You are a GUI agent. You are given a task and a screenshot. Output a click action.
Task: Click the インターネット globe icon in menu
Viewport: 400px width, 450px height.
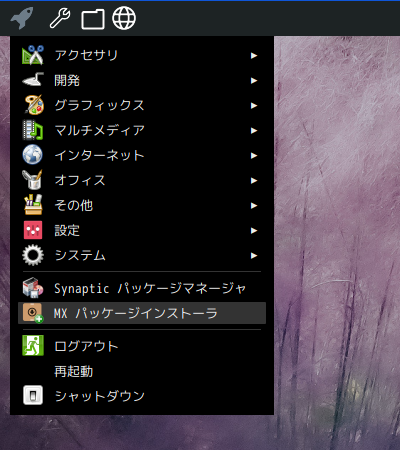tap(33, 155)
